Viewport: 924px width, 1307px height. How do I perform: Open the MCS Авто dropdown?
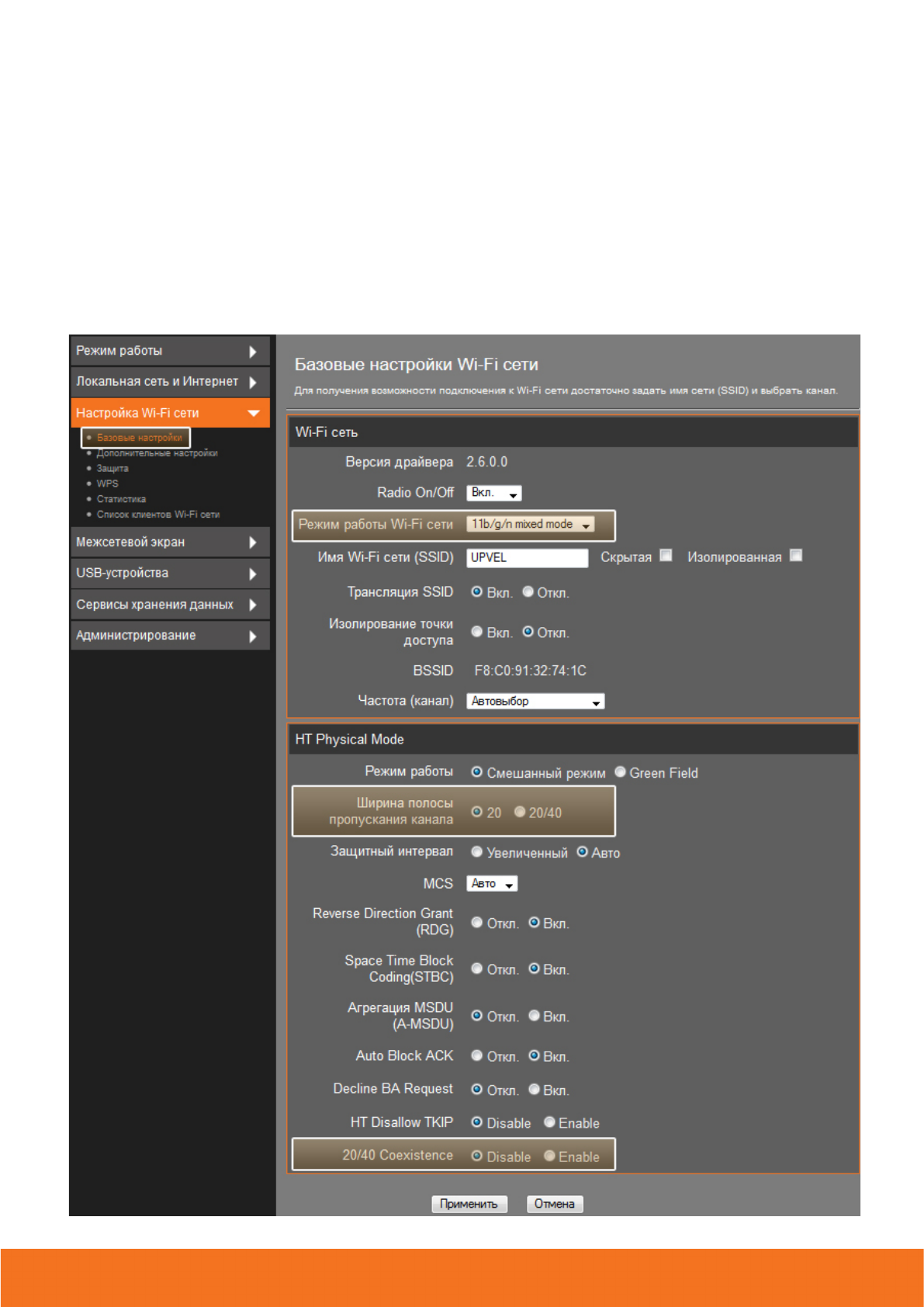[491, 884]
